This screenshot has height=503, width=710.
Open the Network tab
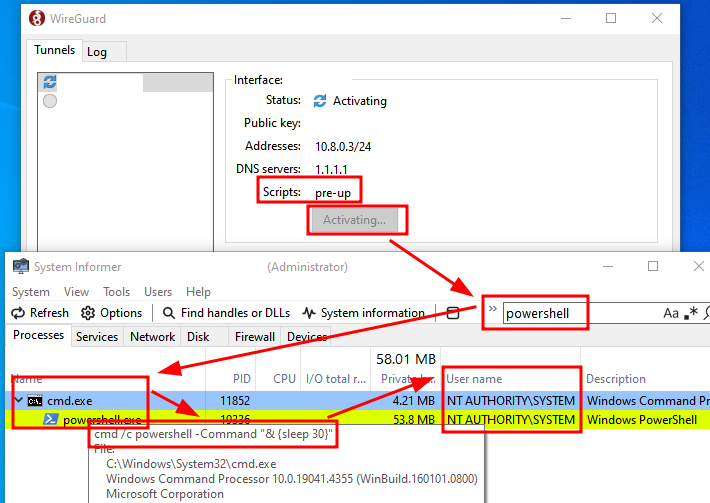pyautogui.click(x=152, y=337)
